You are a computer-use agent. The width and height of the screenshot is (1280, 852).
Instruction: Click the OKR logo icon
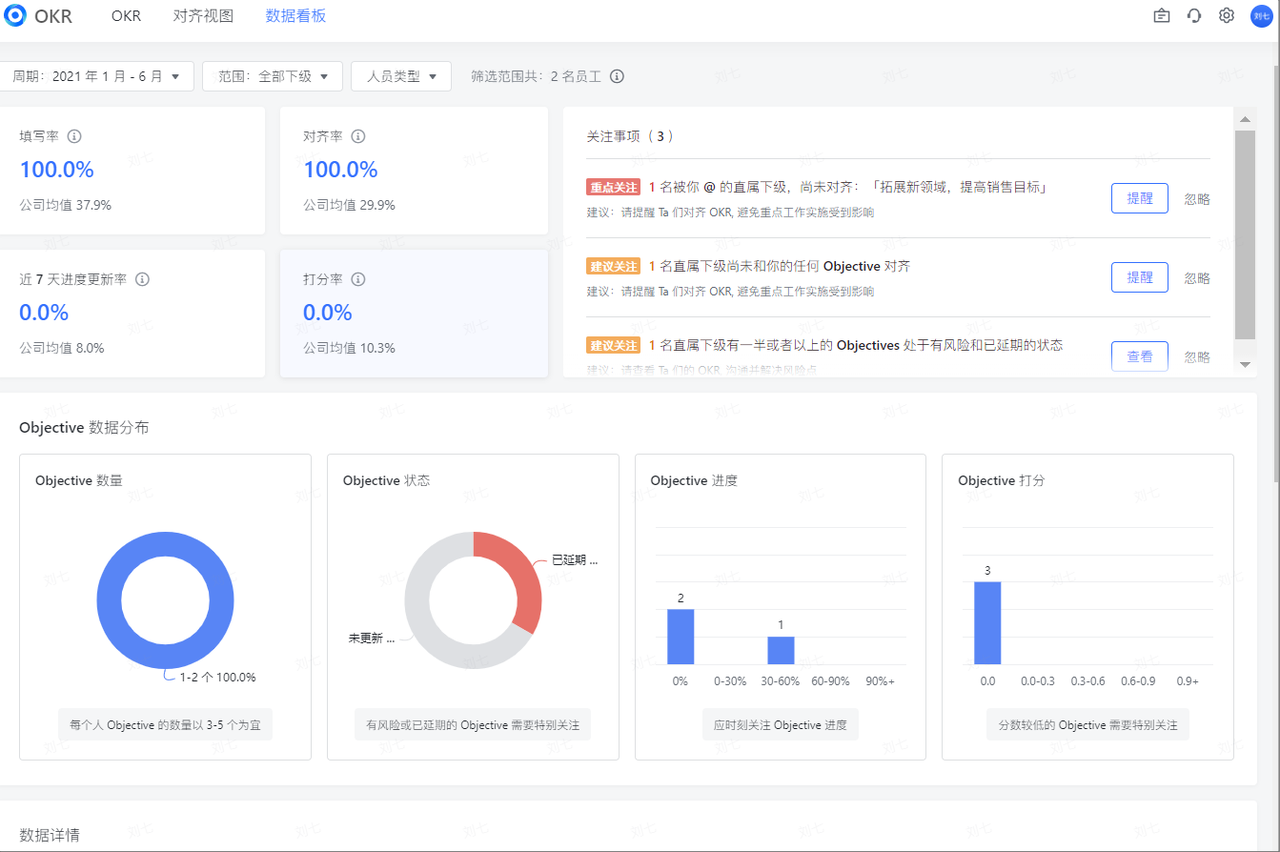click(x=15, y=16)
